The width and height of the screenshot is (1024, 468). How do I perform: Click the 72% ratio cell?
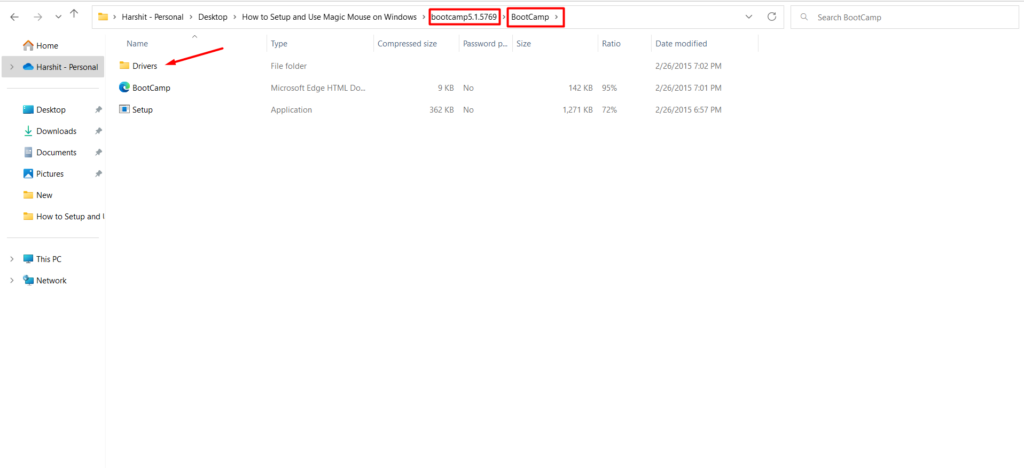point(609,110)
